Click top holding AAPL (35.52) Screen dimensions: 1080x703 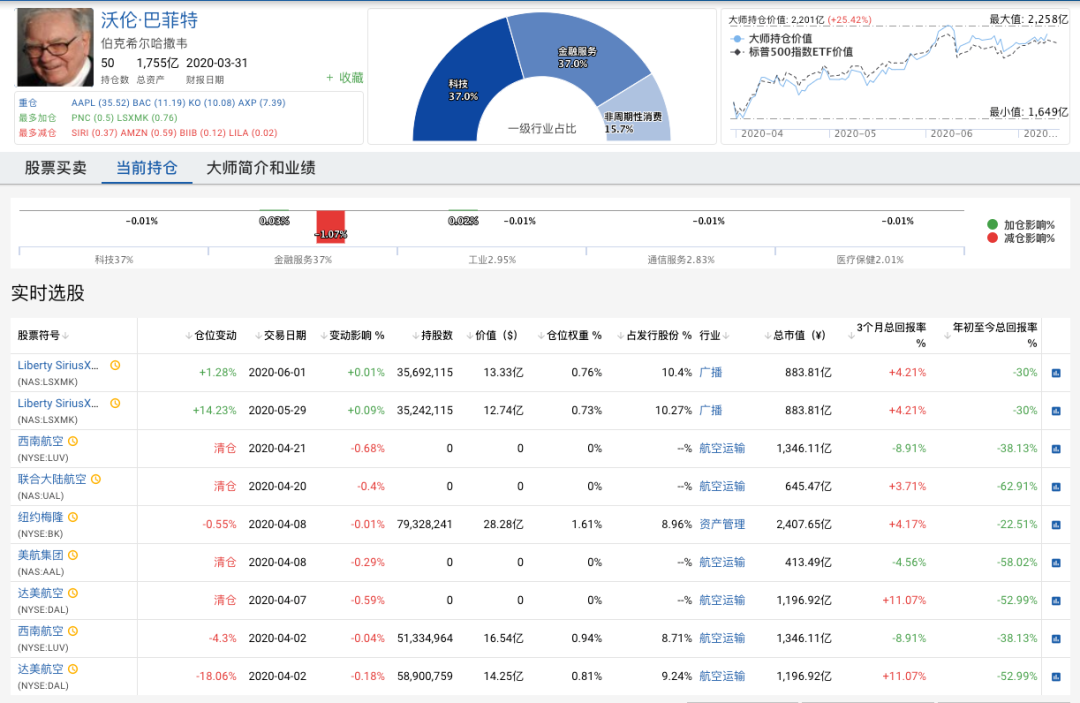click(x=100, y=103)
